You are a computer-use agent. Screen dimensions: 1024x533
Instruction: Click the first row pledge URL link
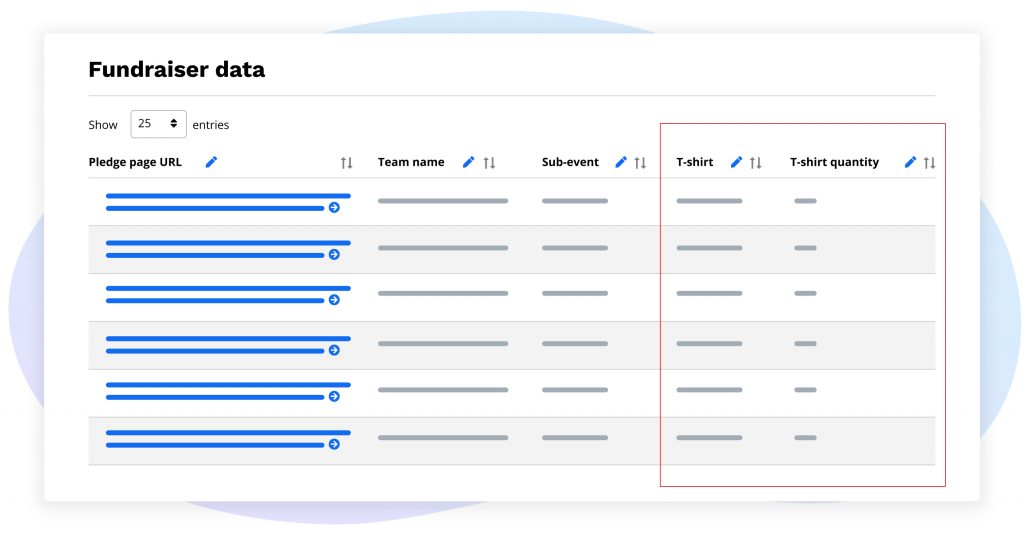228,196
